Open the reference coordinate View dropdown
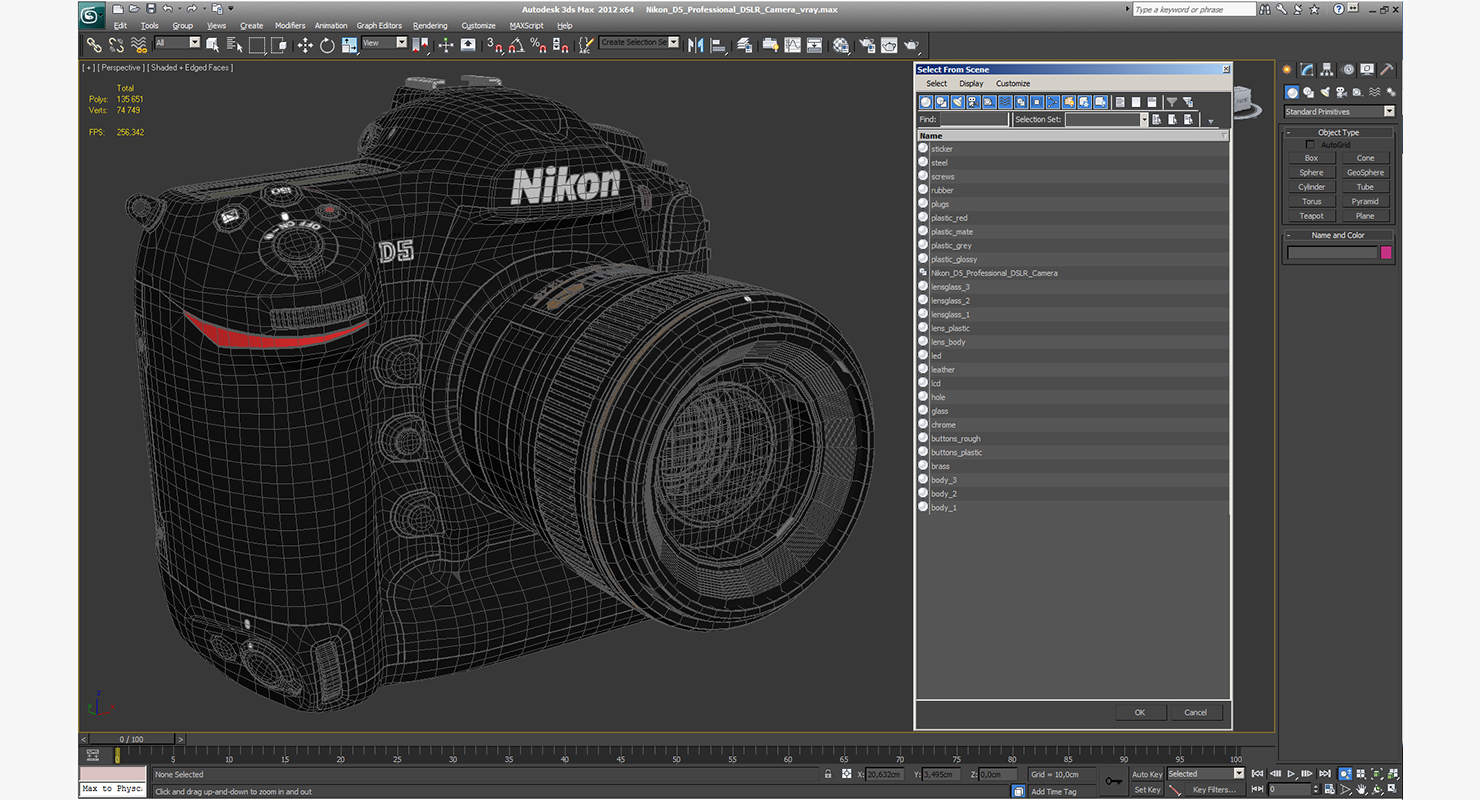The width and height of the screenshot is (1480, 800). coord(385,43)
